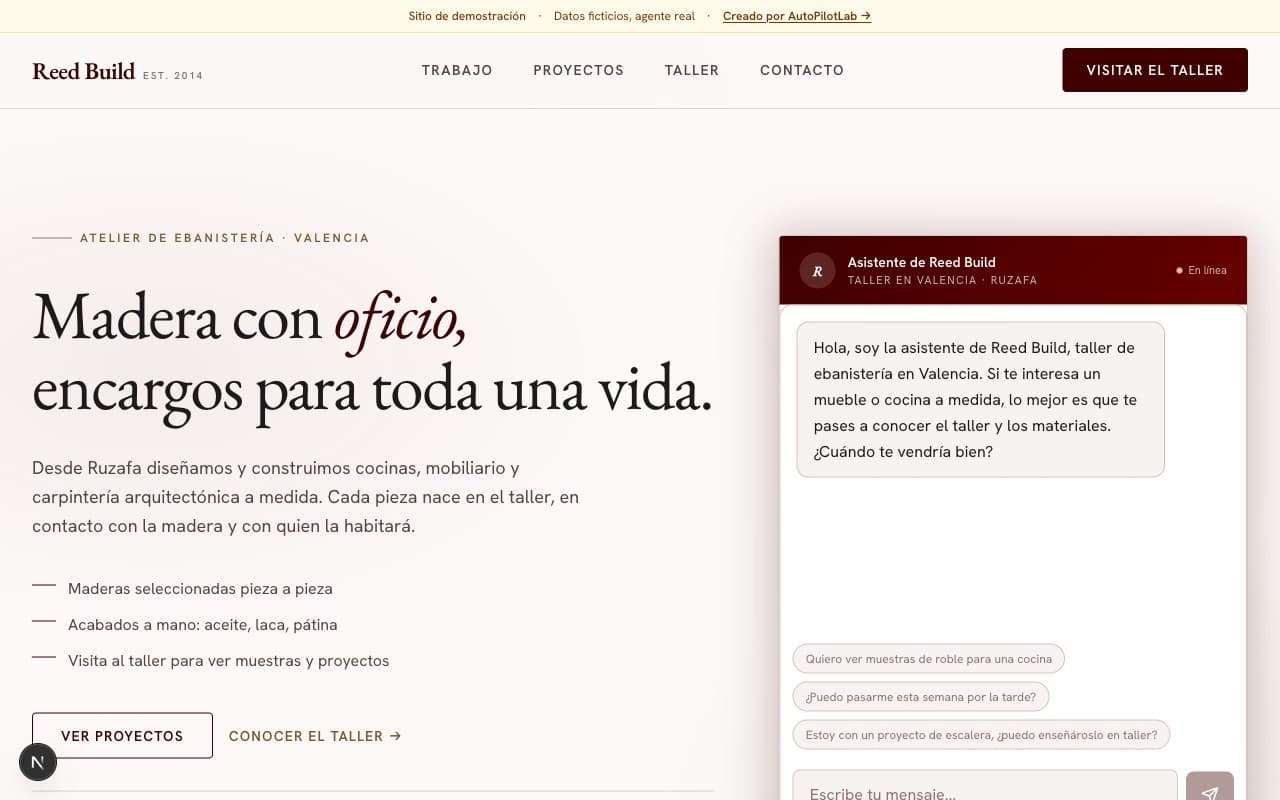Select Contacto in the top navigation
Screen dimensions: 1280x800
click(802, 70)
